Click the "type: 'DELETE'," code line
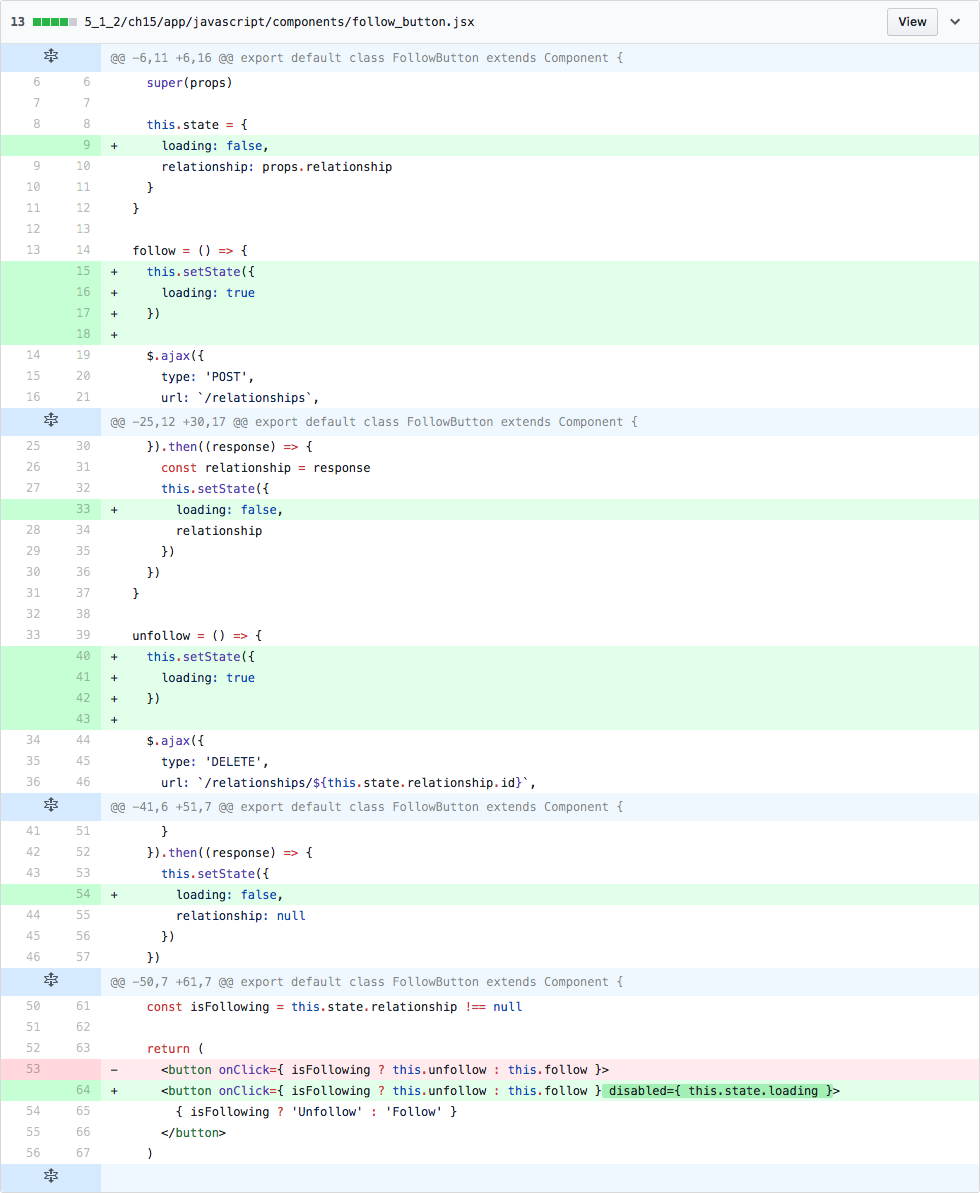 click(x=215, y=762)
